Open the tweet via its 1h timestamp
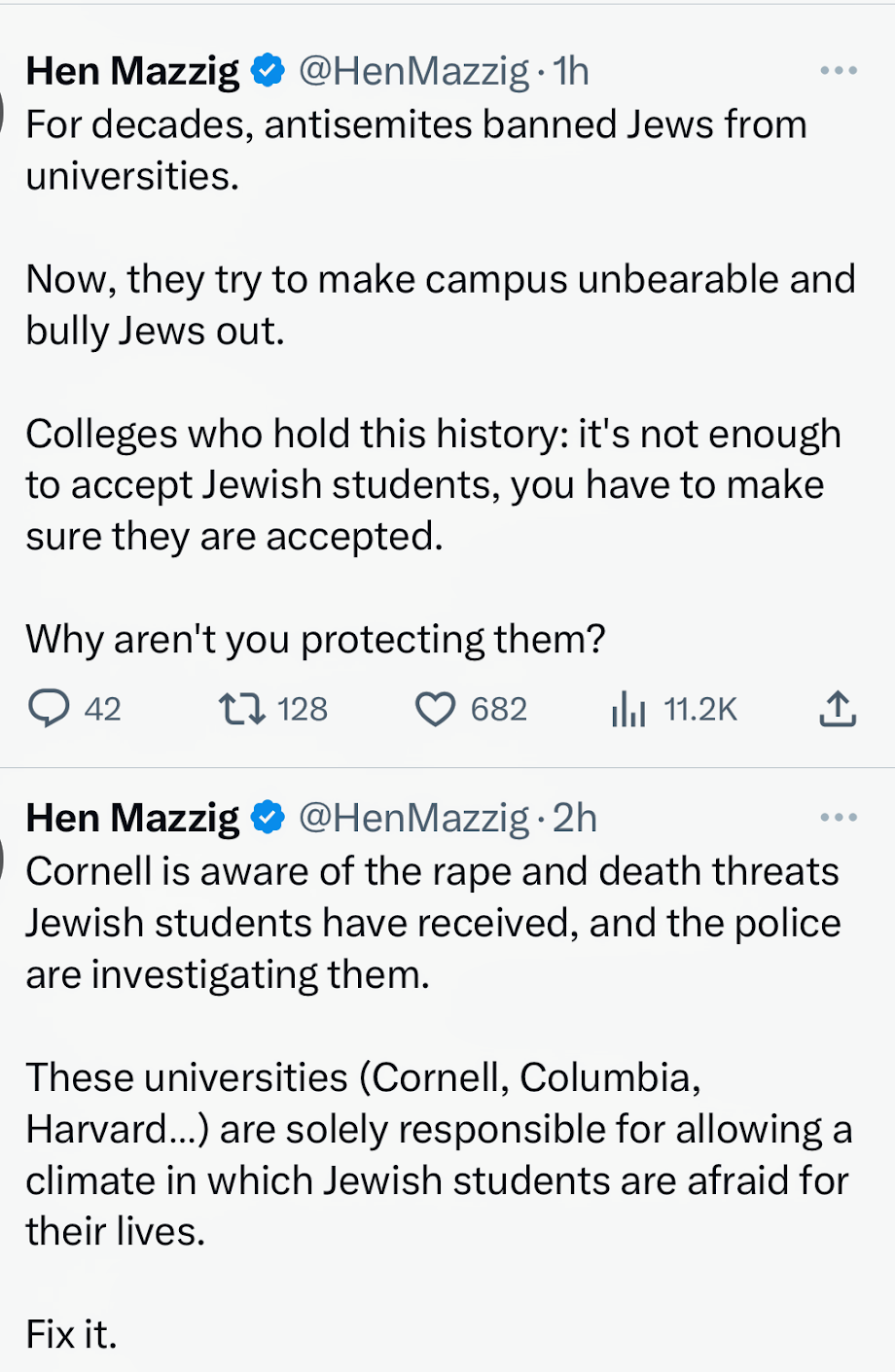 (x=571, y=71)
